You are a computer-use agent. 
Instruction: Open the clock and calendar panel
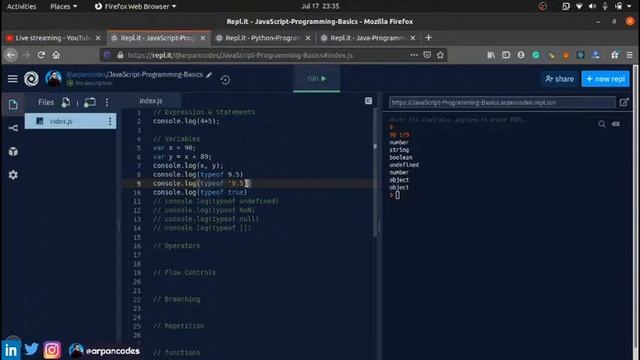point(320,6)
